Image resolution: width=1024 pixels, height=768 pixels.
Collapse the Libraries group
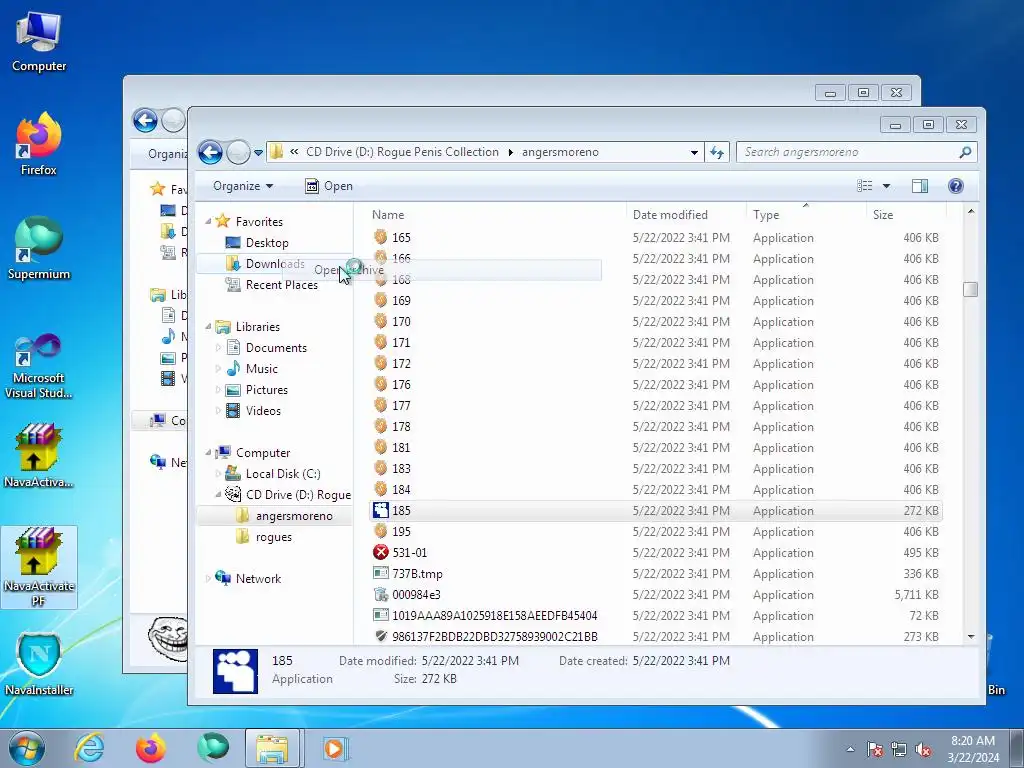(208, 327)
